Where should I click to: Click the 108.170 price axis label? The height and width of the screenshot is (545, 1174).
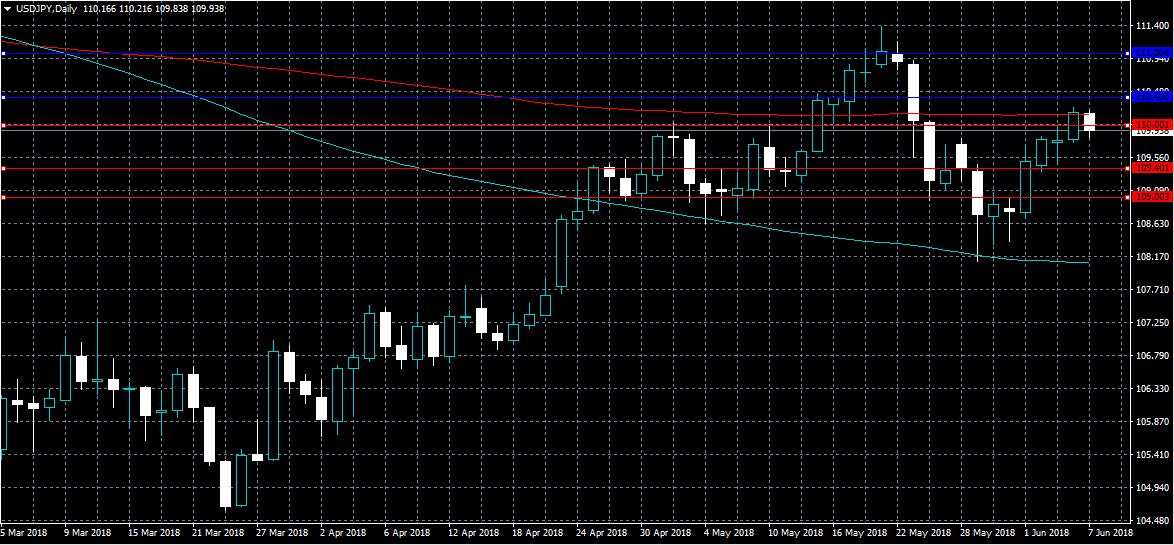(1152, 256)
